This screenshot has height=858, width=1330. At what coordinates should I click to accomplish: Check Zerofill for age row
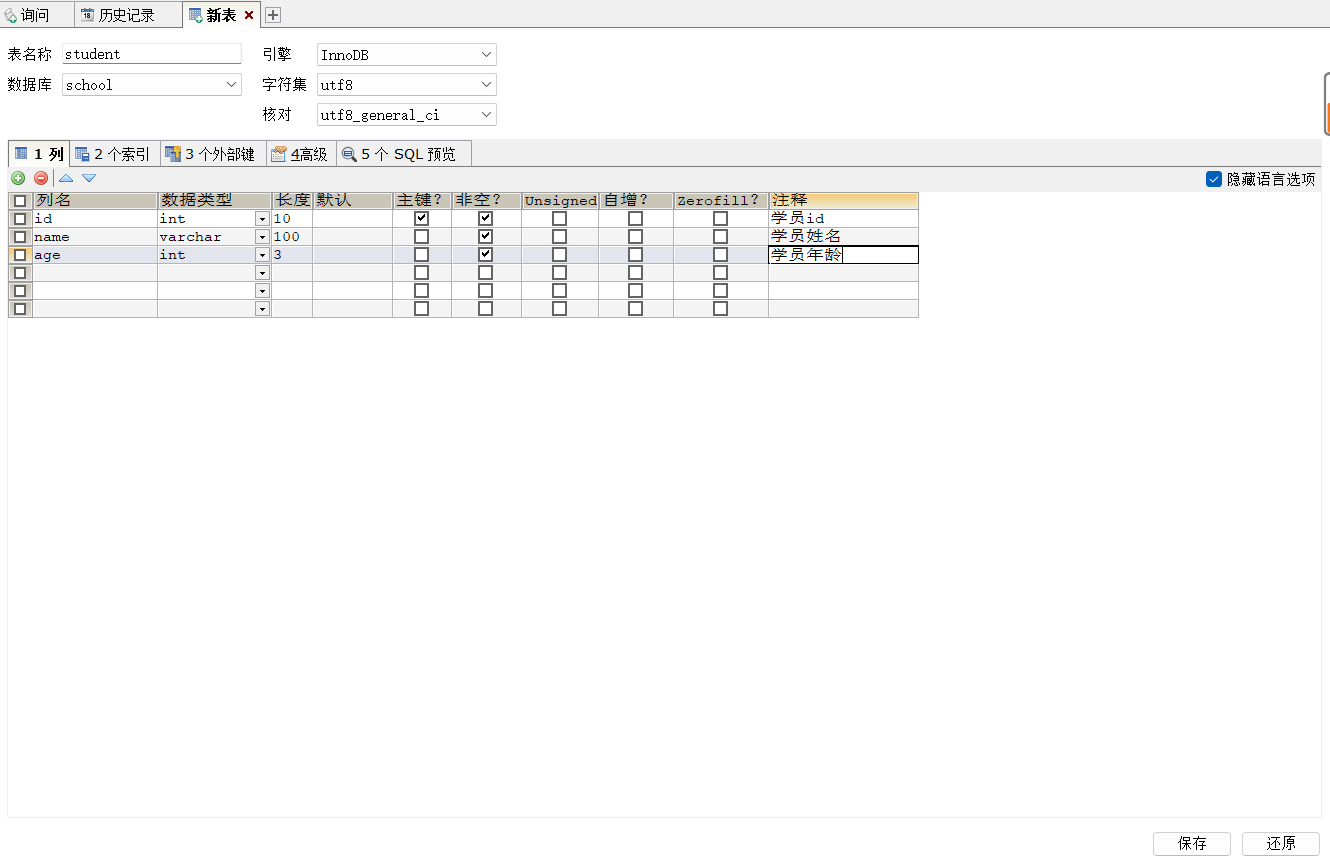[x=720, y=254]
